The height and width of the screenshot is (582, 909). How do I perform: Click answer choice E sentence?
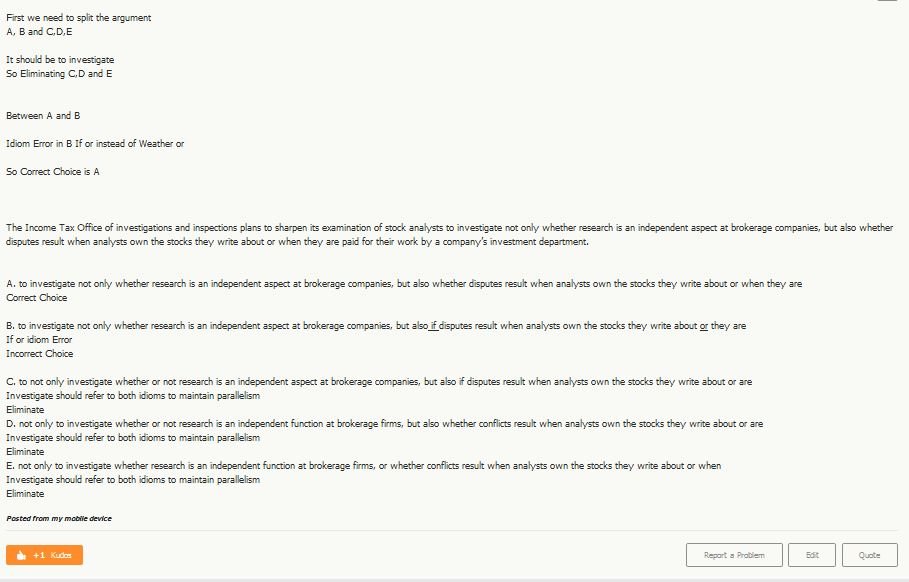click(363, 466)
